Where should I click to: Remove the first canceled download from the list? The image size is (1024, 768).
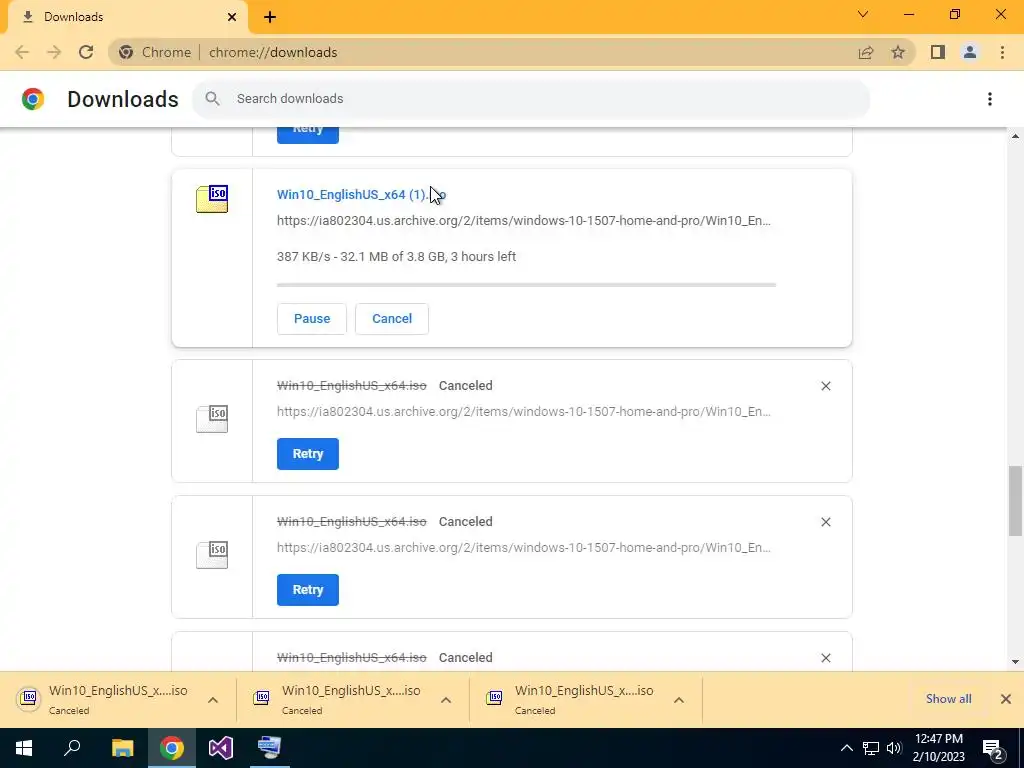825,386
